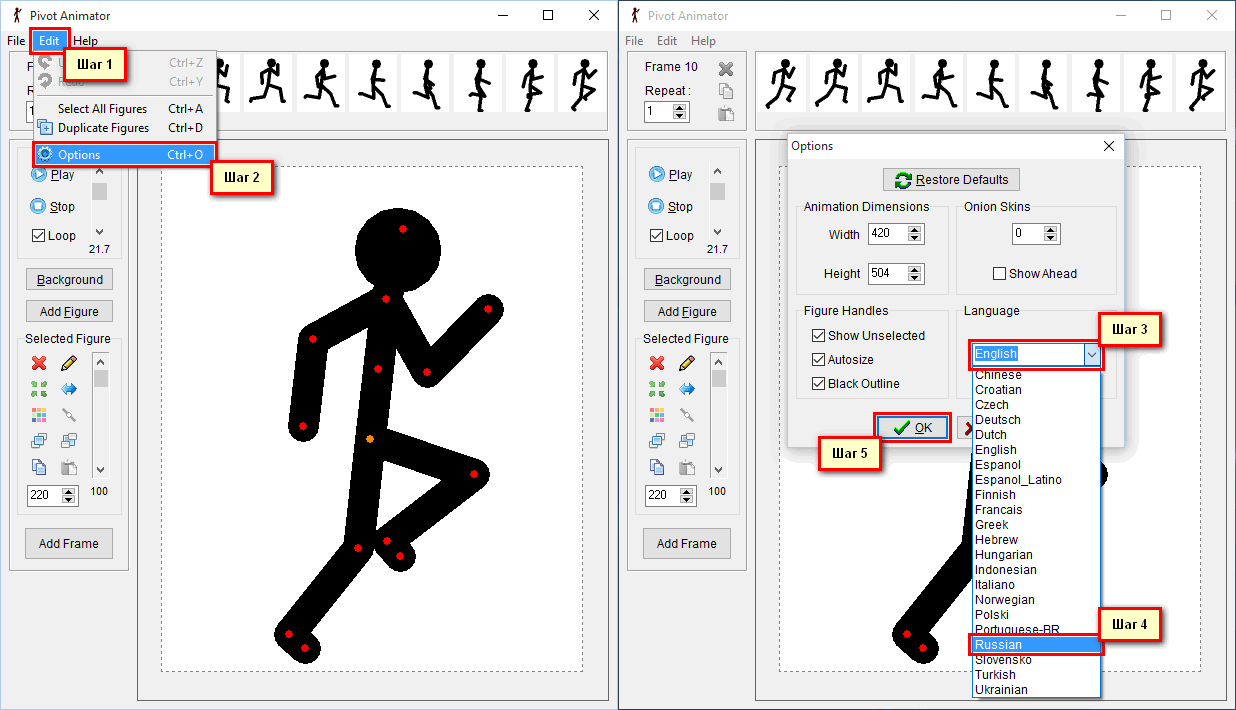Image resolution: width=1236 pixels, height=710 pixels.
Task: Increase Onion Skins count with up arrow
Action: tap(1050, 229)
